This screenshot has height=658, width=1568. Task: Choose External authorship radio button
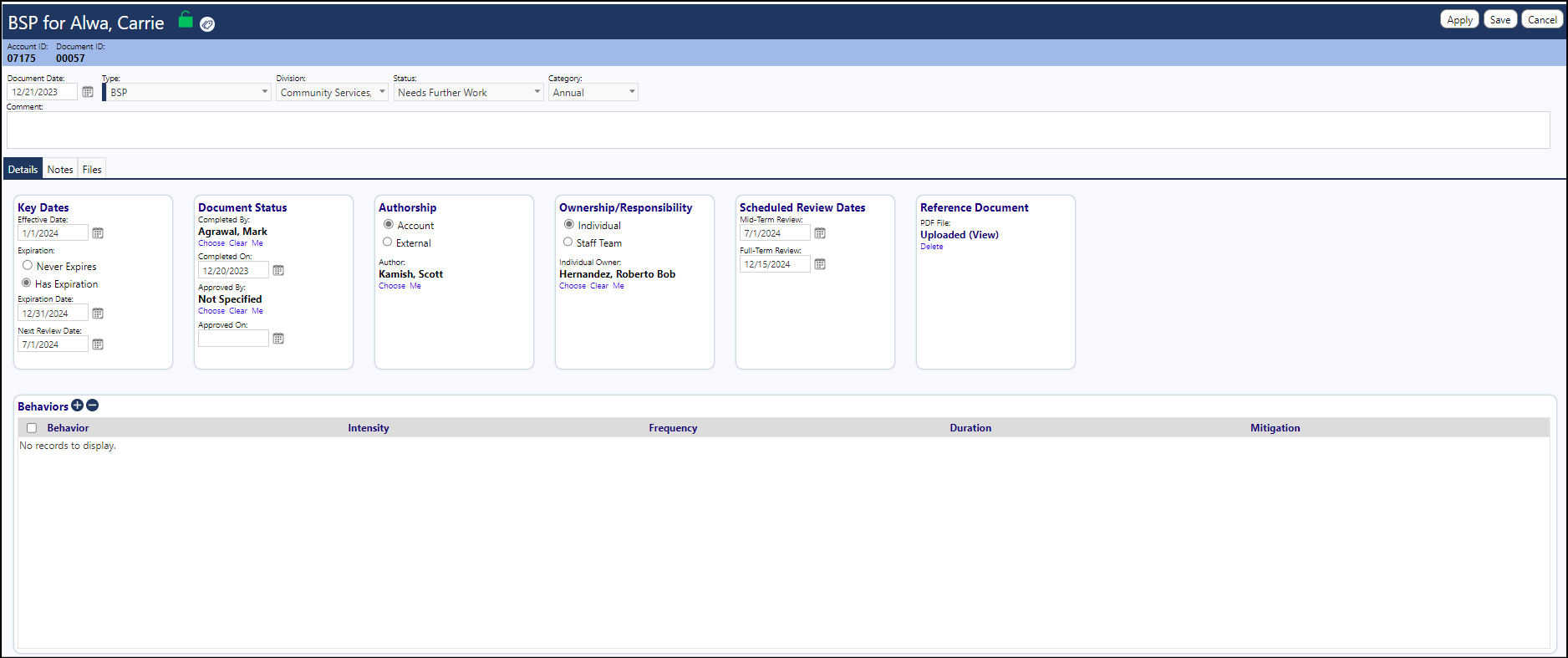point(388,242)
